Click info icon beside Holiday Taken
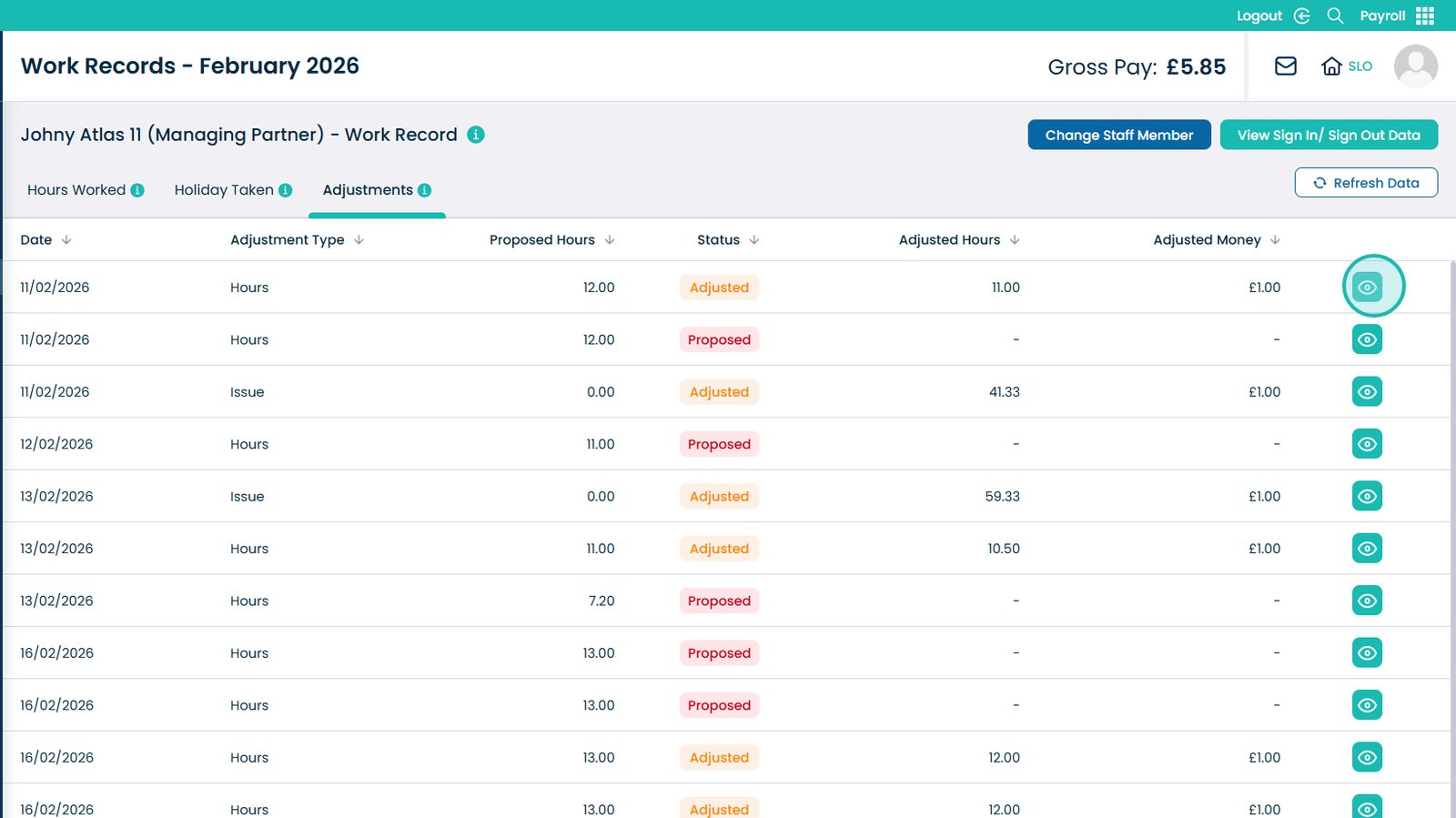The height and width of the screenshot is (818, 1456). [285, 190]
